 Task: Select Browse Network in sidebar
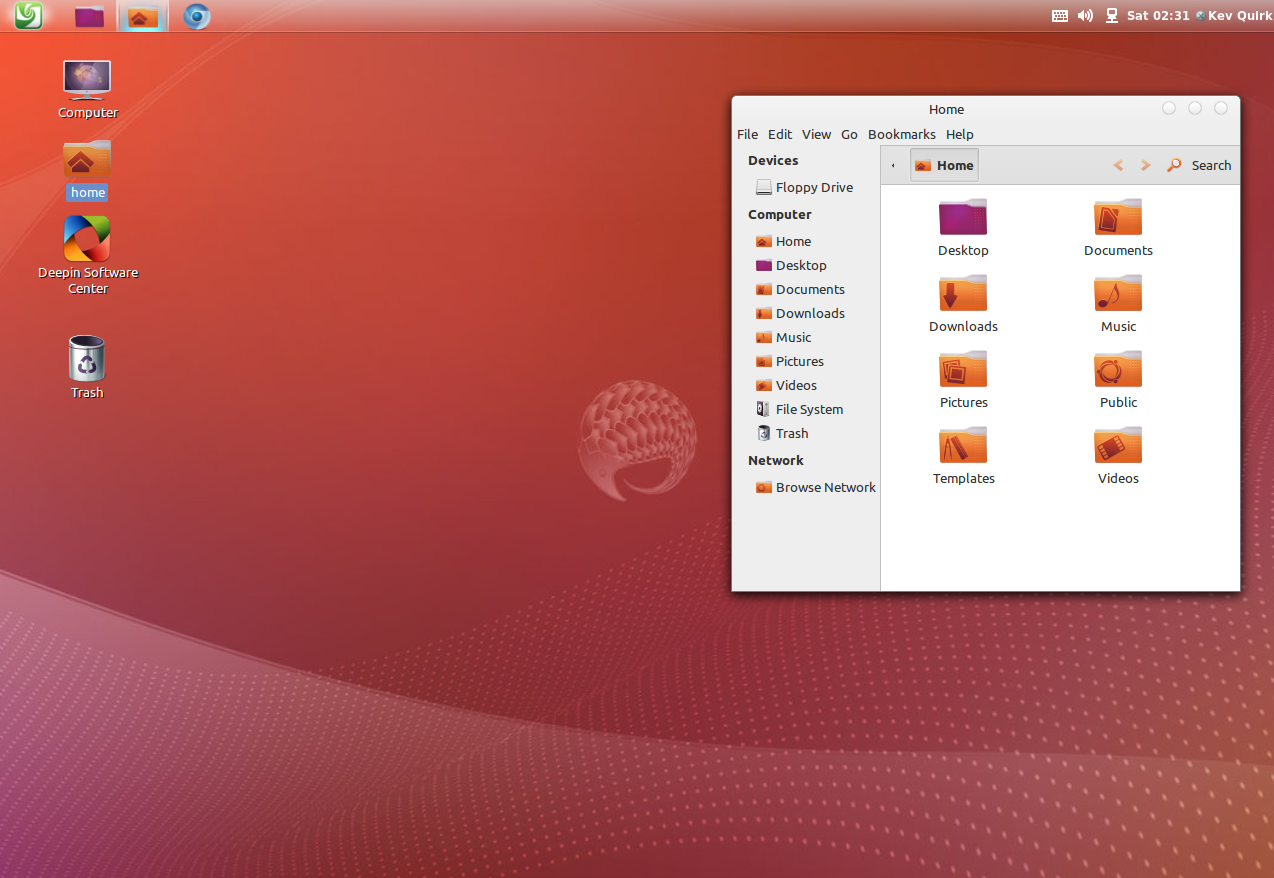click(824, 487)
